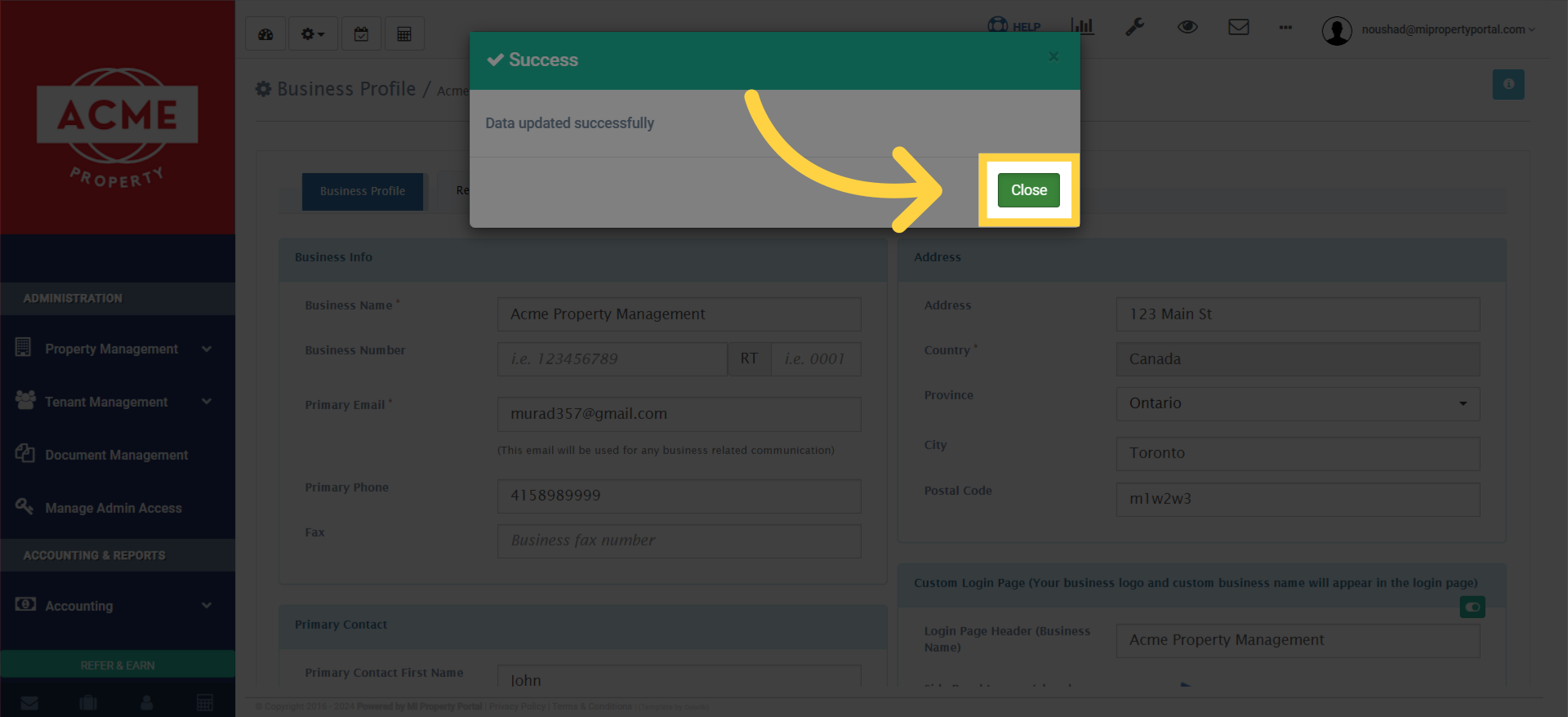
Task: Open the HELP link in the header
Action: tap(1014, 26)
